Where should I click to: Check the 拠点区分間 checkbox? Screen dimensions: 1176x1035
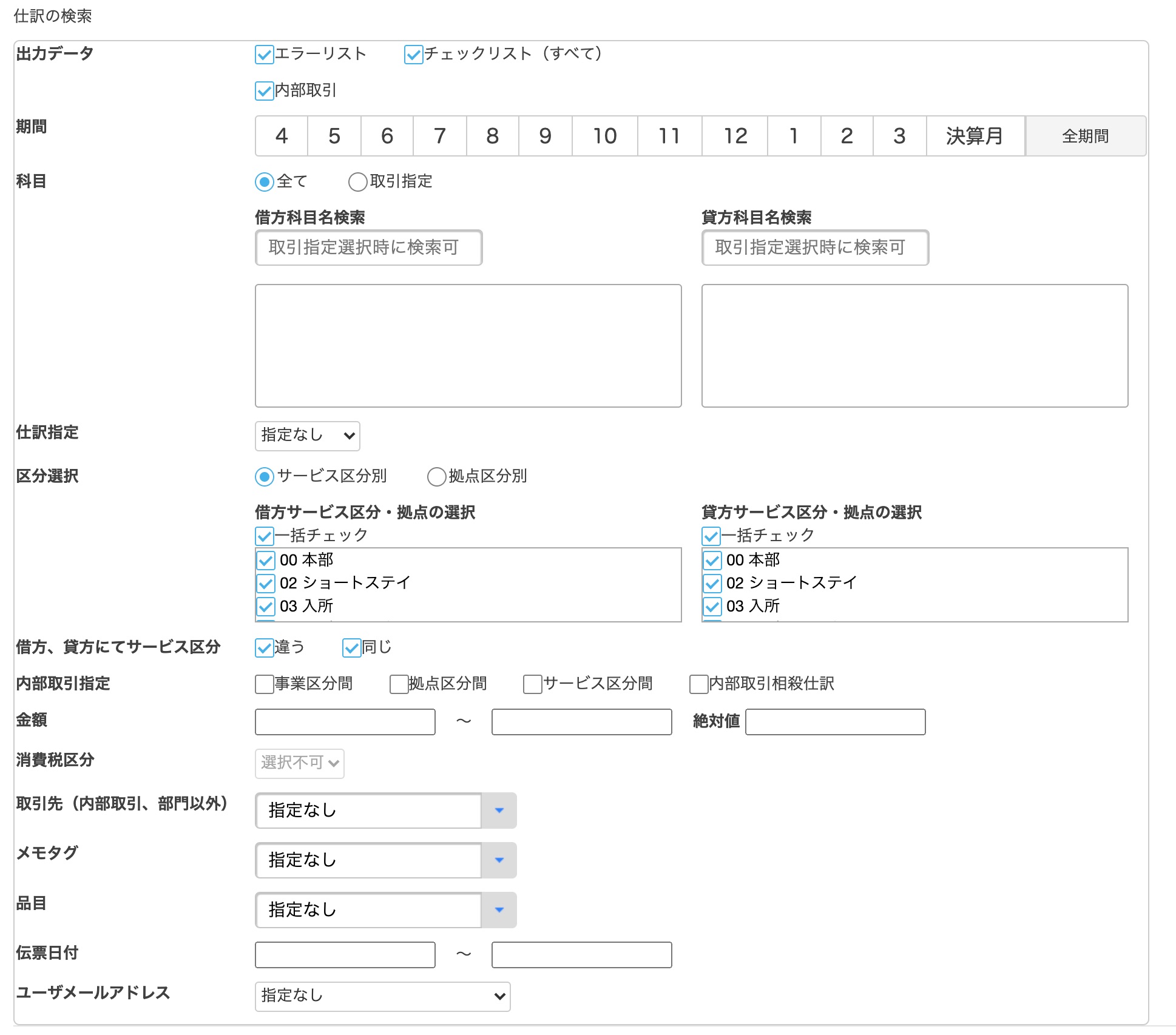pos(399,684)
